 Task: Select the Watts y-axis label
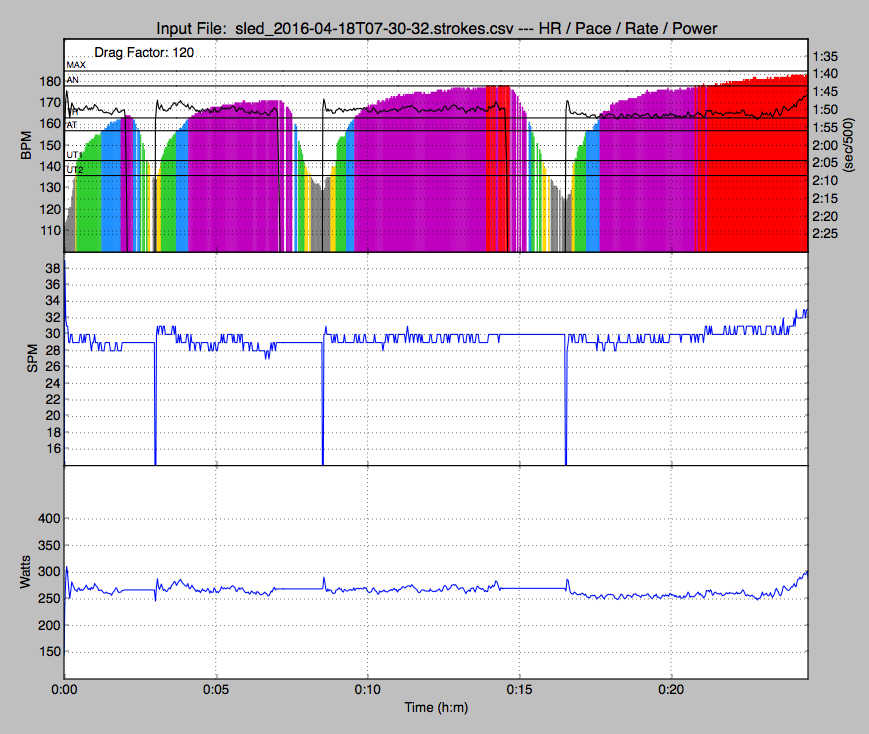(x=26, y=571)
